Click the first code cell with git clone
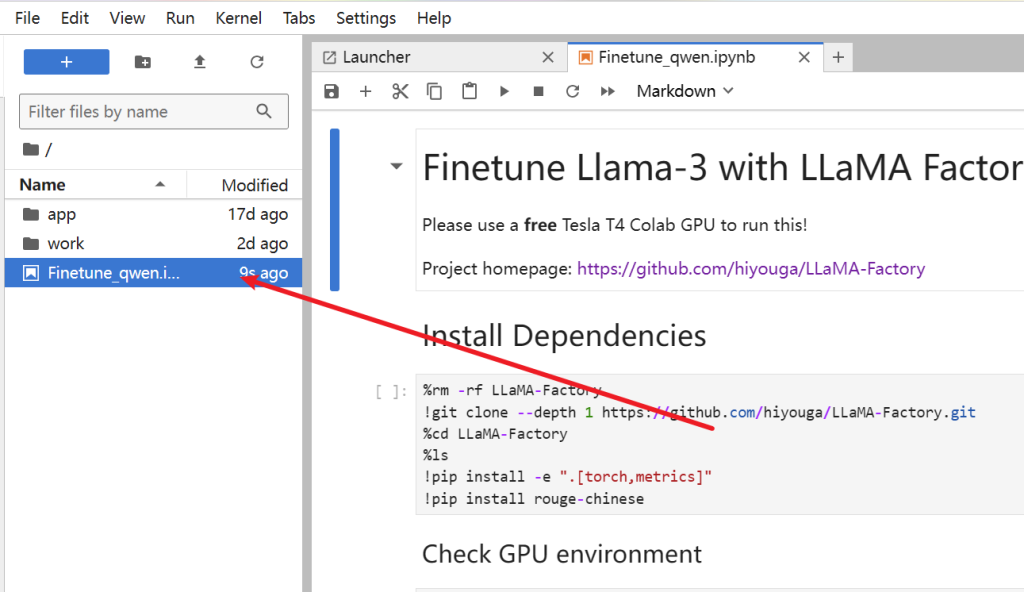 coord(720,444)
